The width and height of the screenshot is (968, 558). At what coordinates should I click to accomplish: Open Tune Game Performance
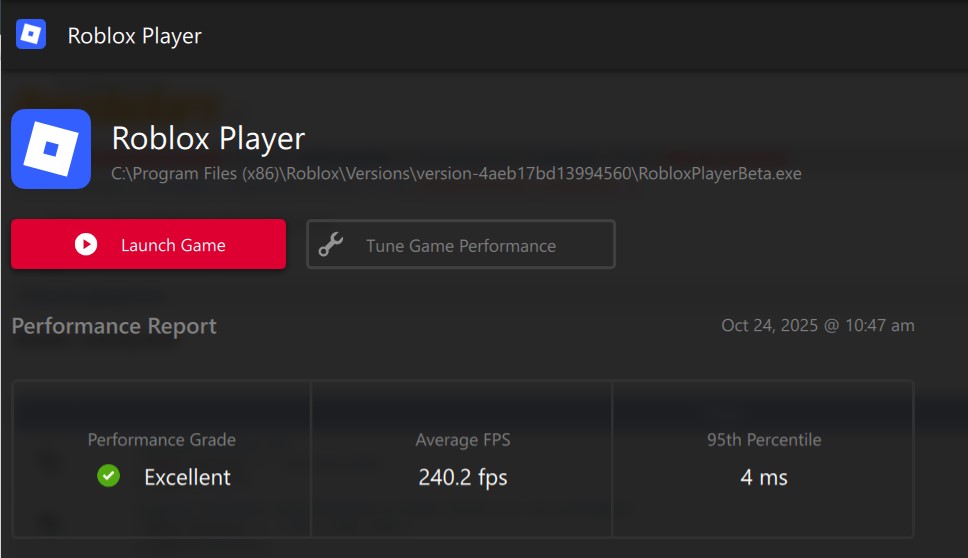[461, 245]
